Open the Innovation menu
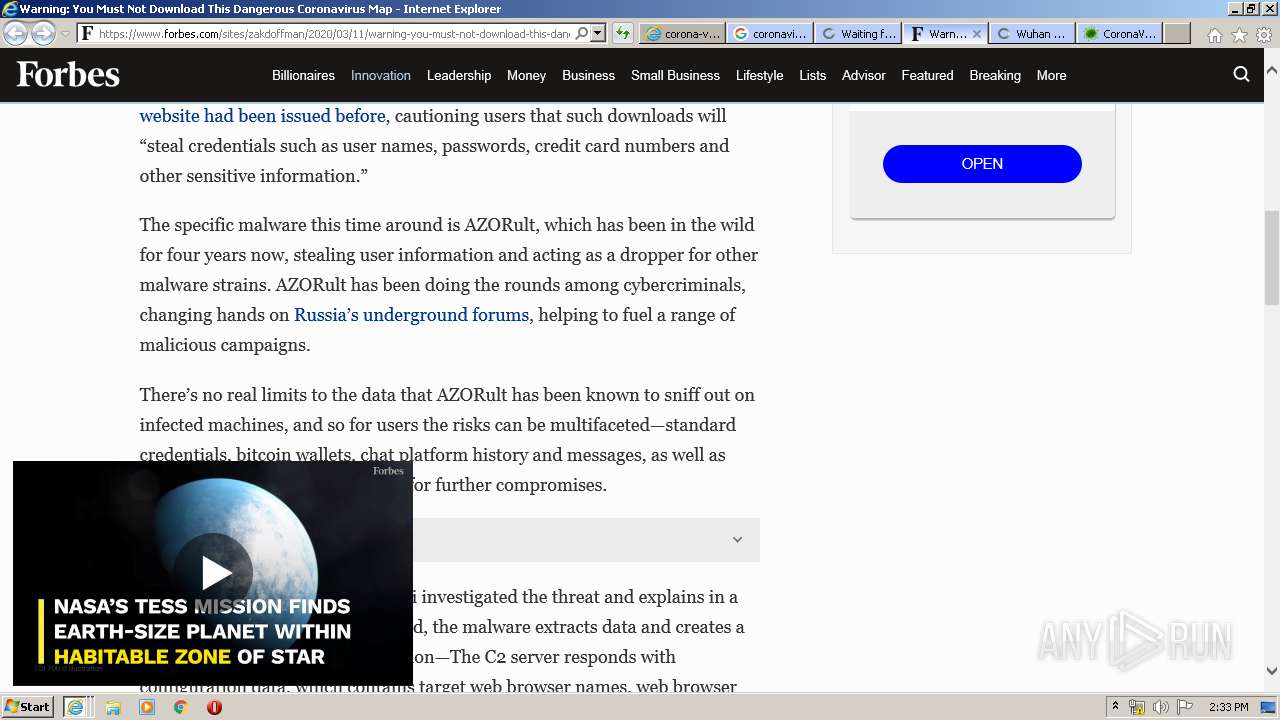This screenshot has width=1280, height=720. click(x=381, y=75)
